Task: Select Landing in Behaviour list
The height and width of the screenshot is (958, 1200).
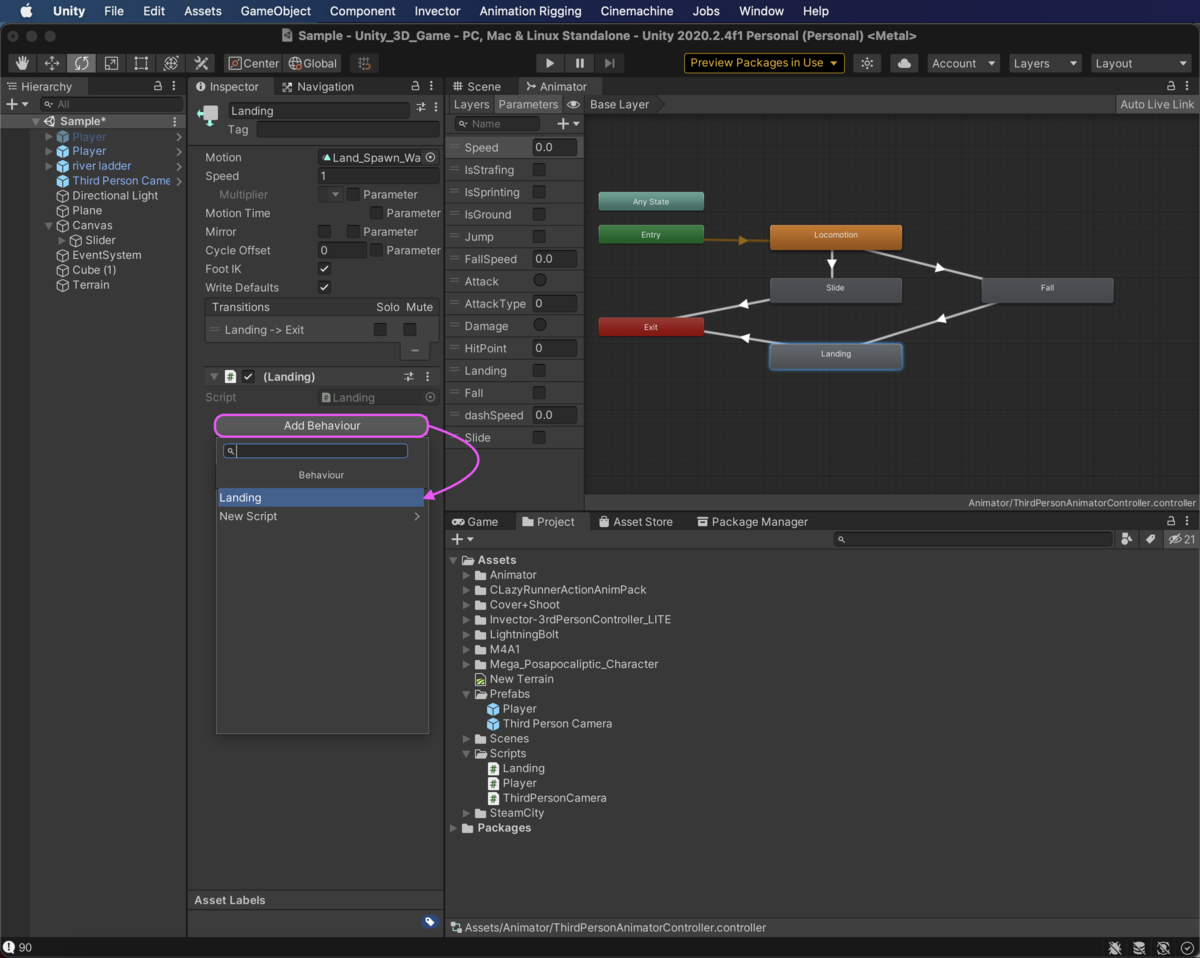Action: tap(321, 498)
